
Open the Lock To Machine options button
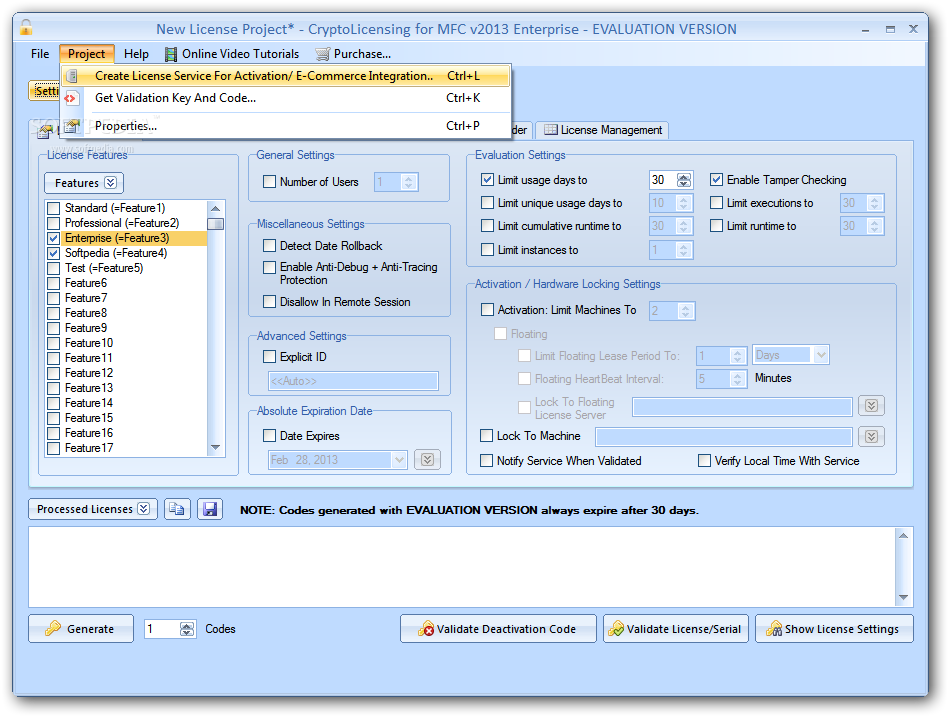[872, 436]
